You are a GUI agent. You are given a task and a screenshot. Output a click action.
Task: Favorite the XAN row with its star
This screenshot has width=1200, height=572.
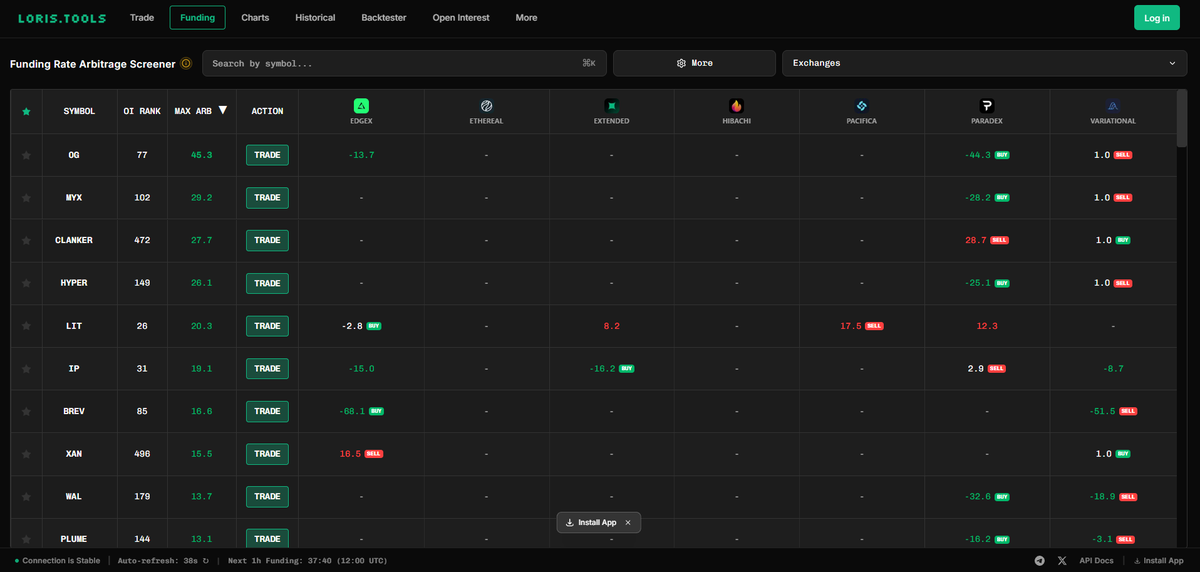tap(26, 454)
